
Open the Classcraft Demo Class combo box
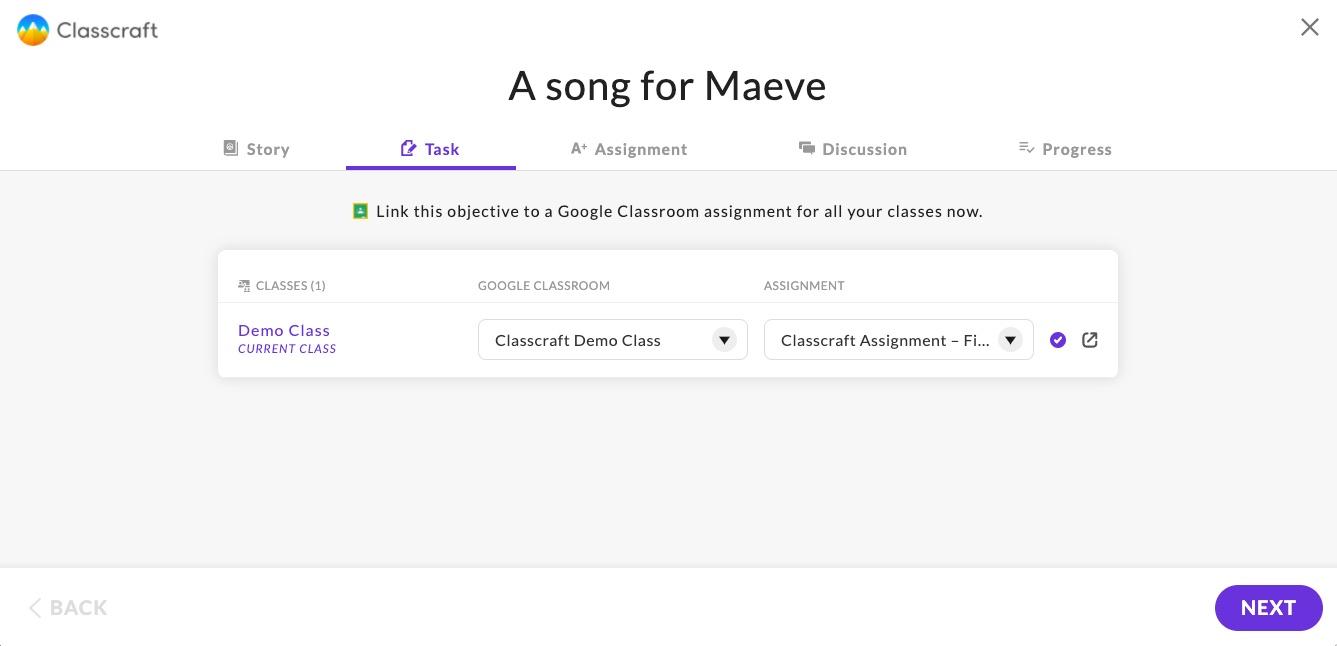pyautogui.click(x=613, y=340)
